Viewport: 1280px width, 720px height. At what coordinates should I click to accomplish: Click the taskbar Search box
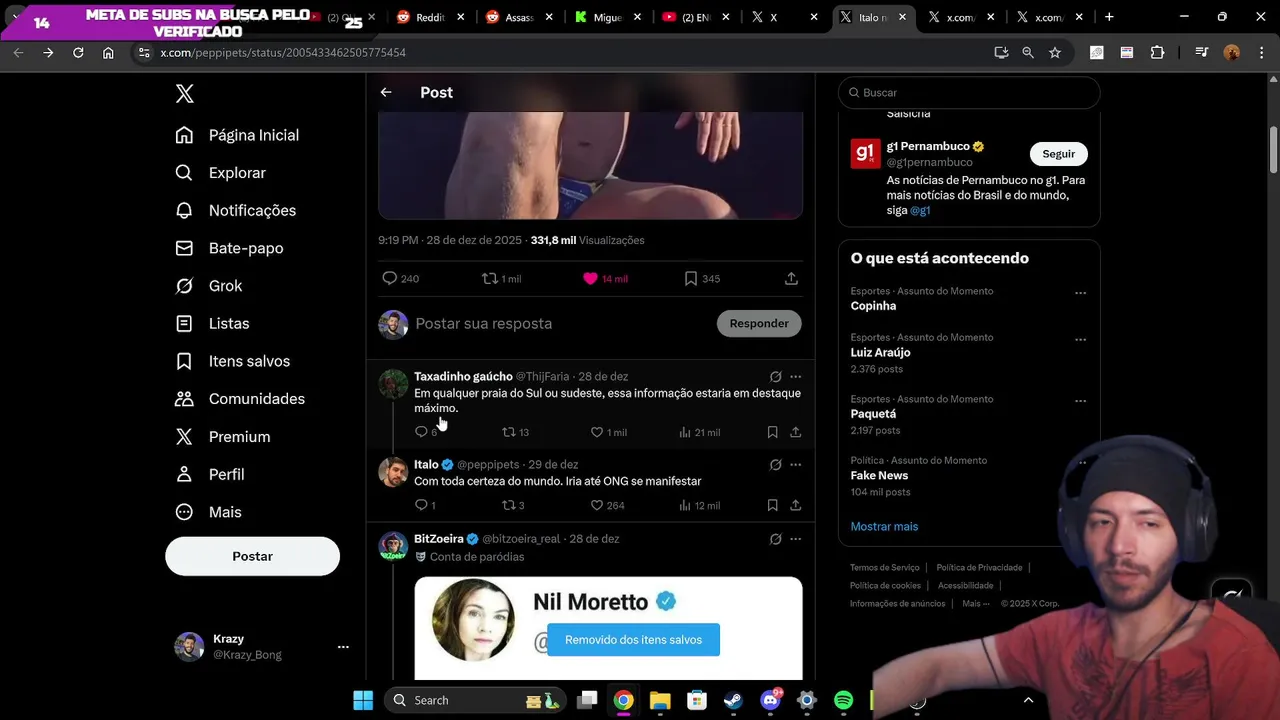click(476, 700)
